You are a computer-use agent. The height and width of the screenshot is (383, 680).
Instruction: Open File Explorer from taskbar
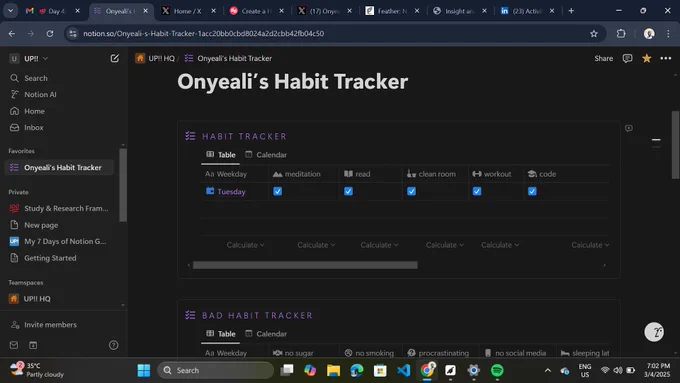click(333, 370)
